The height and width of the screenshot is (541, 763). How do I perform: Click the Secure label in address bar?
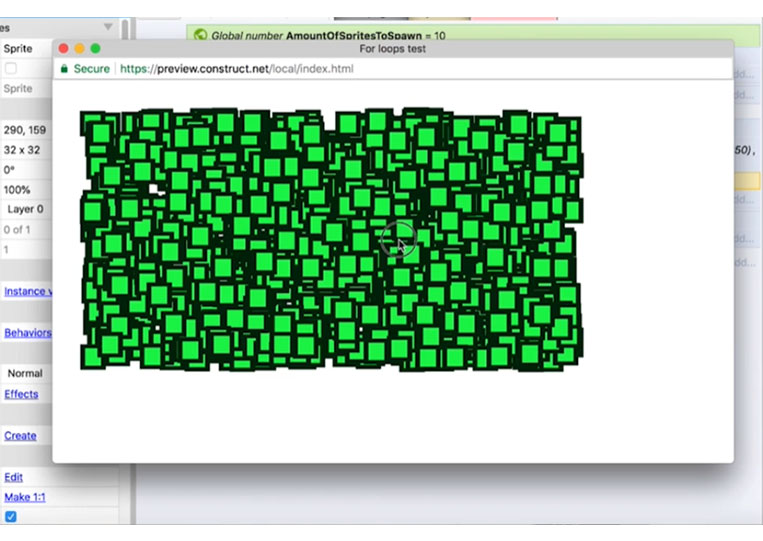(91, 69)
